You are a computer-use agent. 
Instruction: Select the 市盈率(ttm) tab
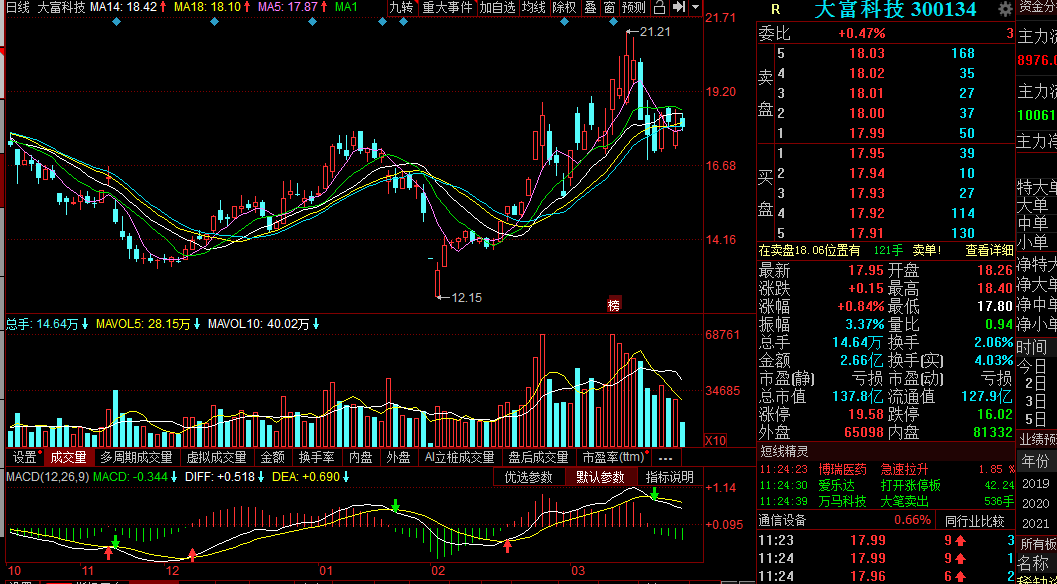point(614,457)
